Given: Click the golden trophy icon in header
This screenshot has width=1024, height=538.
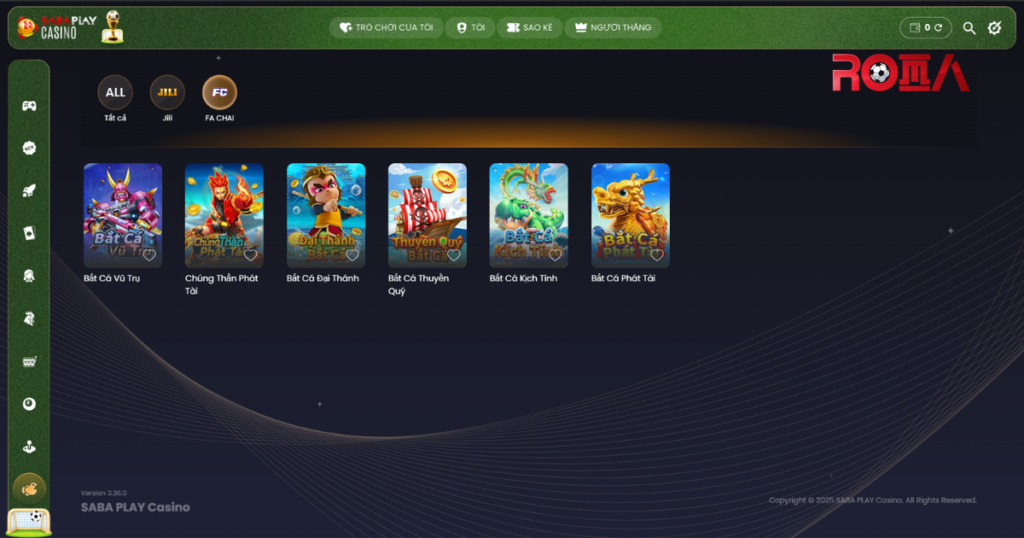Looking at the screenshot, I should coord(113,27).
